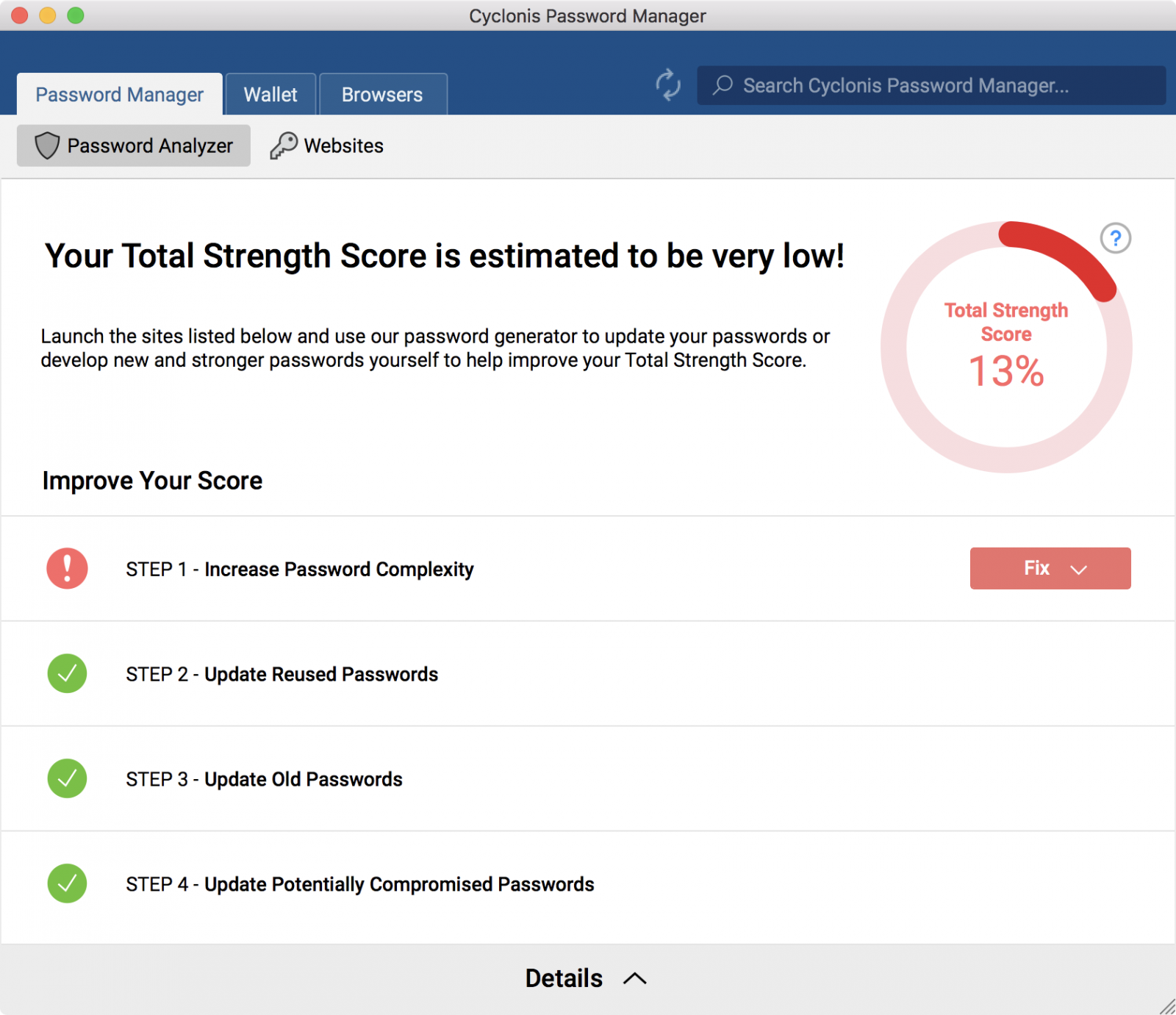Maximize window using the green button
Image resolution: width=1176 pixels, height=1015 pixels.
(x=76, y=15)
